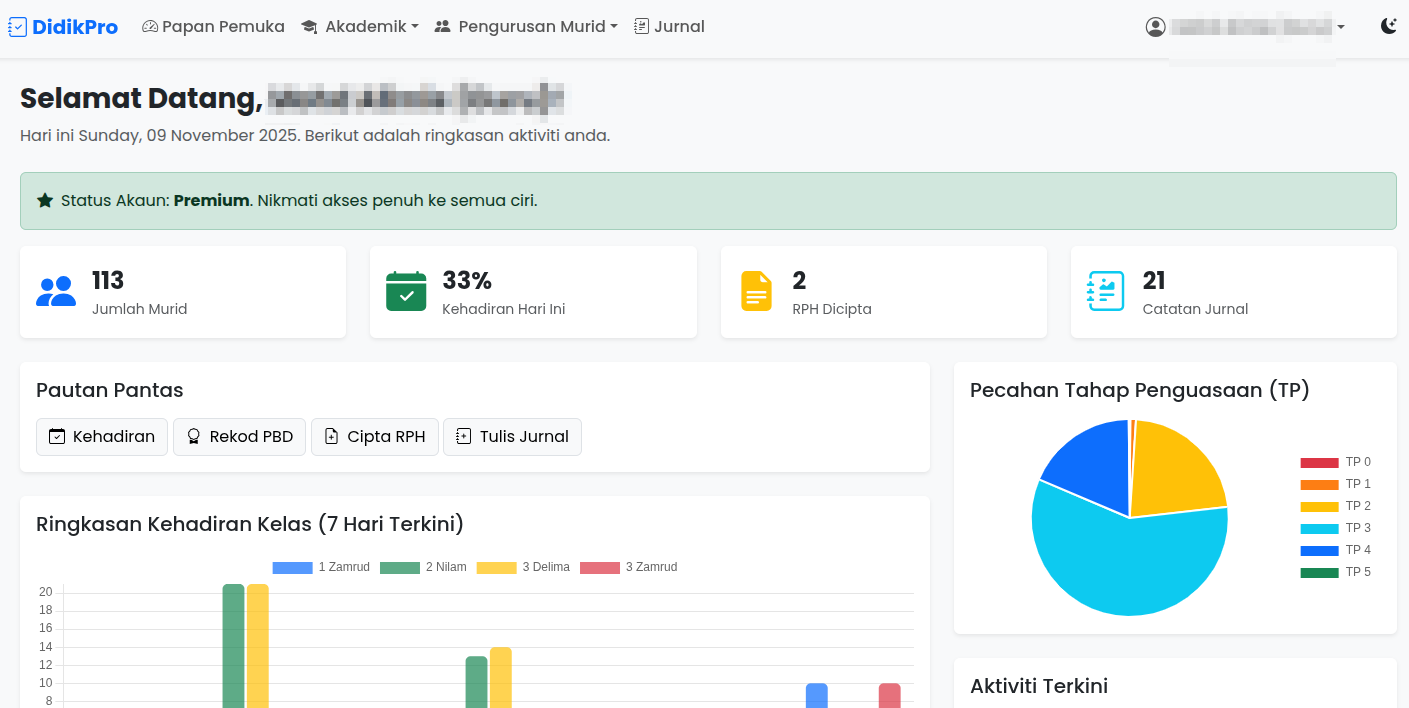Click the yellow RPH document icon
The height and width of the screenshot is (708, 1409).
click(756, 291)
